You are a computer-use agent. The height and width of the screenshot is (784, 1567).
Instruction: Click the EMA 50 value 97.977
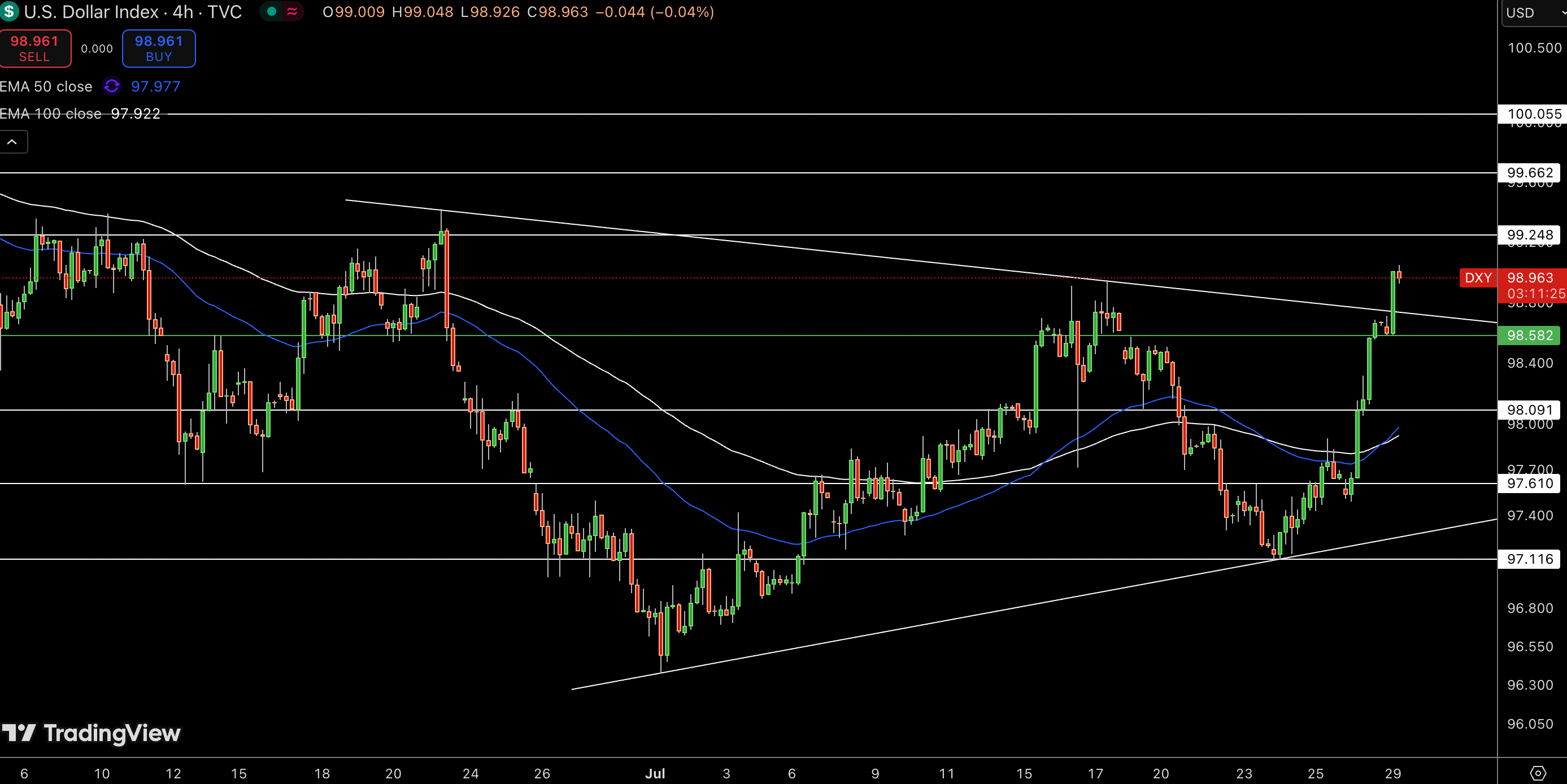[156, 86]
